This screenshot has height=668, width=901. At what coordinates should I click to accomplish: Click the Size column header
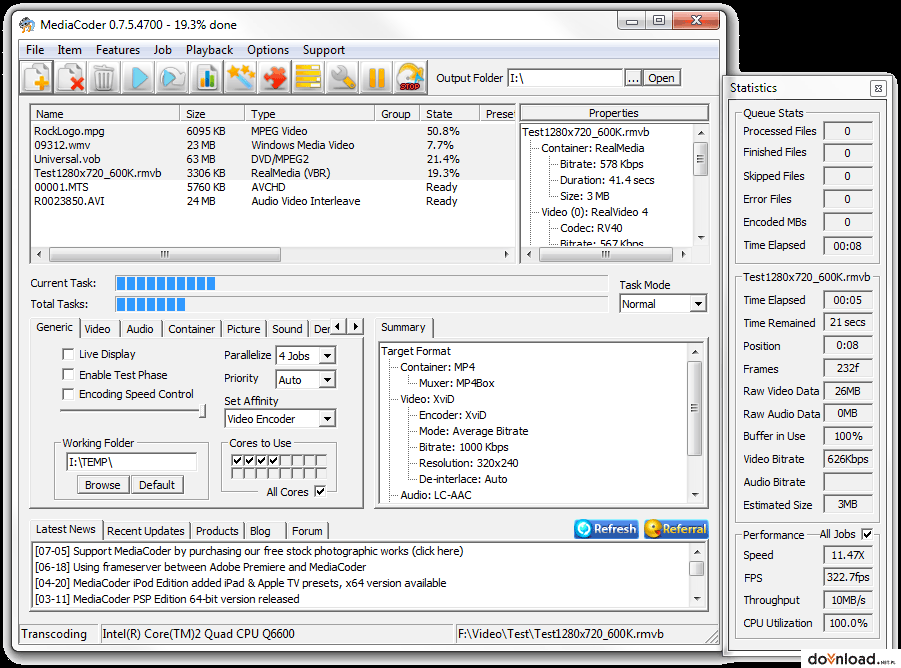click(212, 114)
